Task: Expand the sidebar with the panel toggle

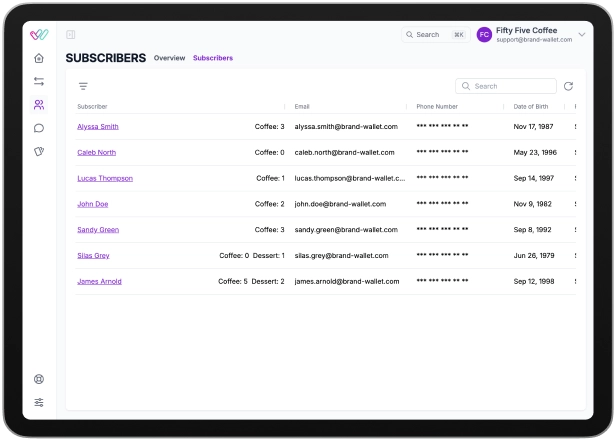Action: pos(71,34)
